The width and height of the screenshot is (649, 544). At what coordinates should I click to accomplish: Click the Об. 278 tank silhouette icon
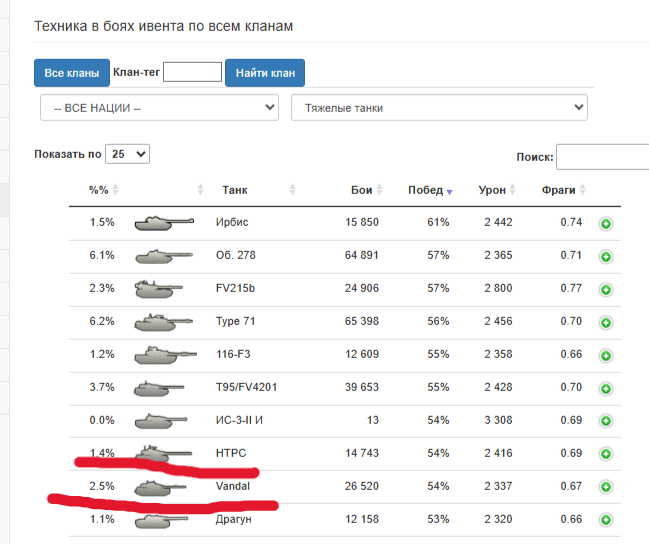coord(164,256)
